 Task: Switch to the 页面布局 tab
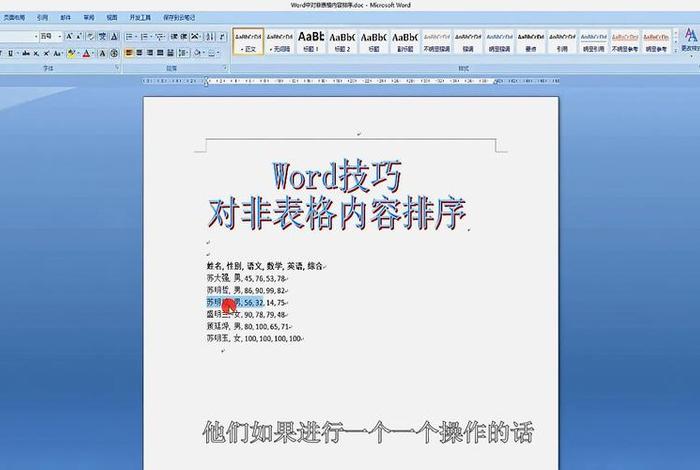[x=11, y=18]
